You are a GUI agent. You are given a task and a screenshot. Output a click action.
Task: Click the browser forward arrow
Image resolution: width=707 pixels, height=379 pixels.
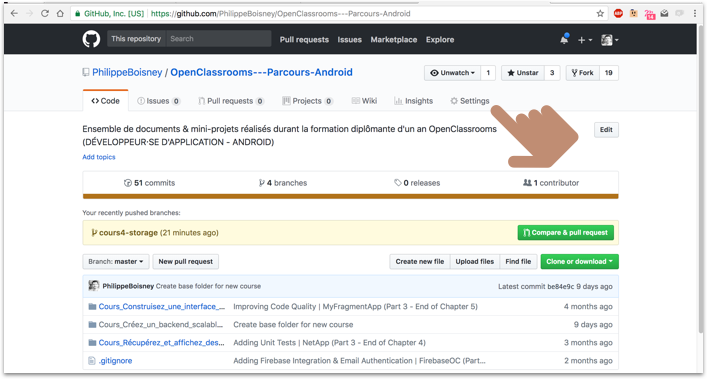[x=29, y=14]
